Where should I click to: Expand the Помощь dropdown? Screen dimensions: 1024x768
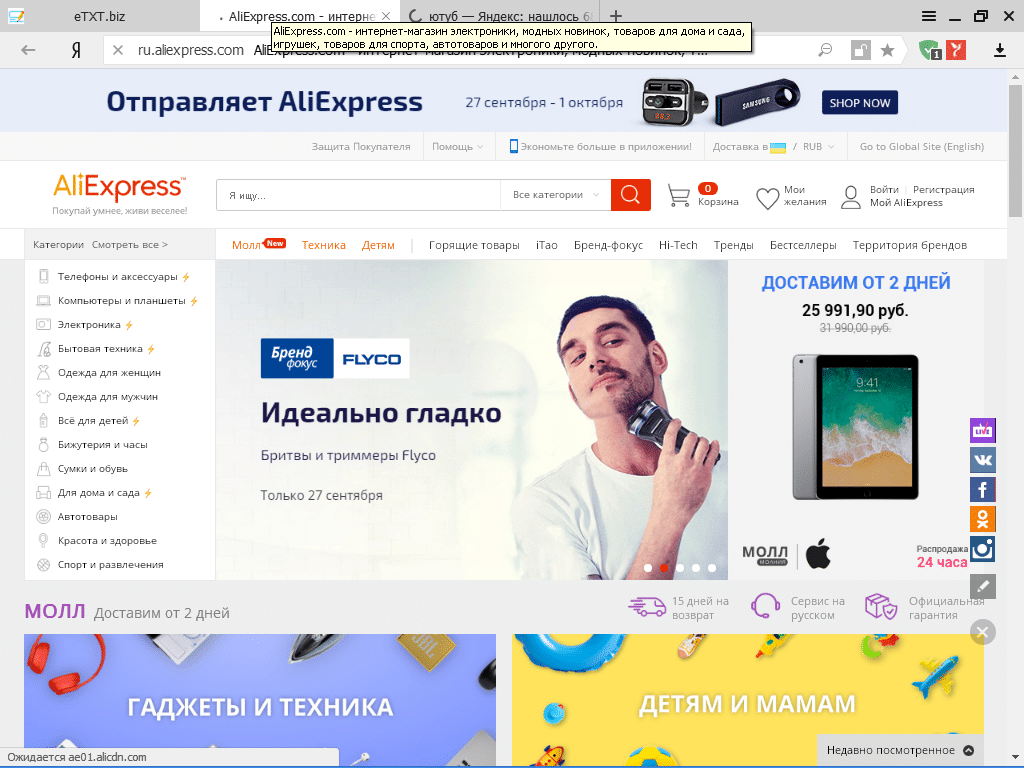tap(457, 146)
